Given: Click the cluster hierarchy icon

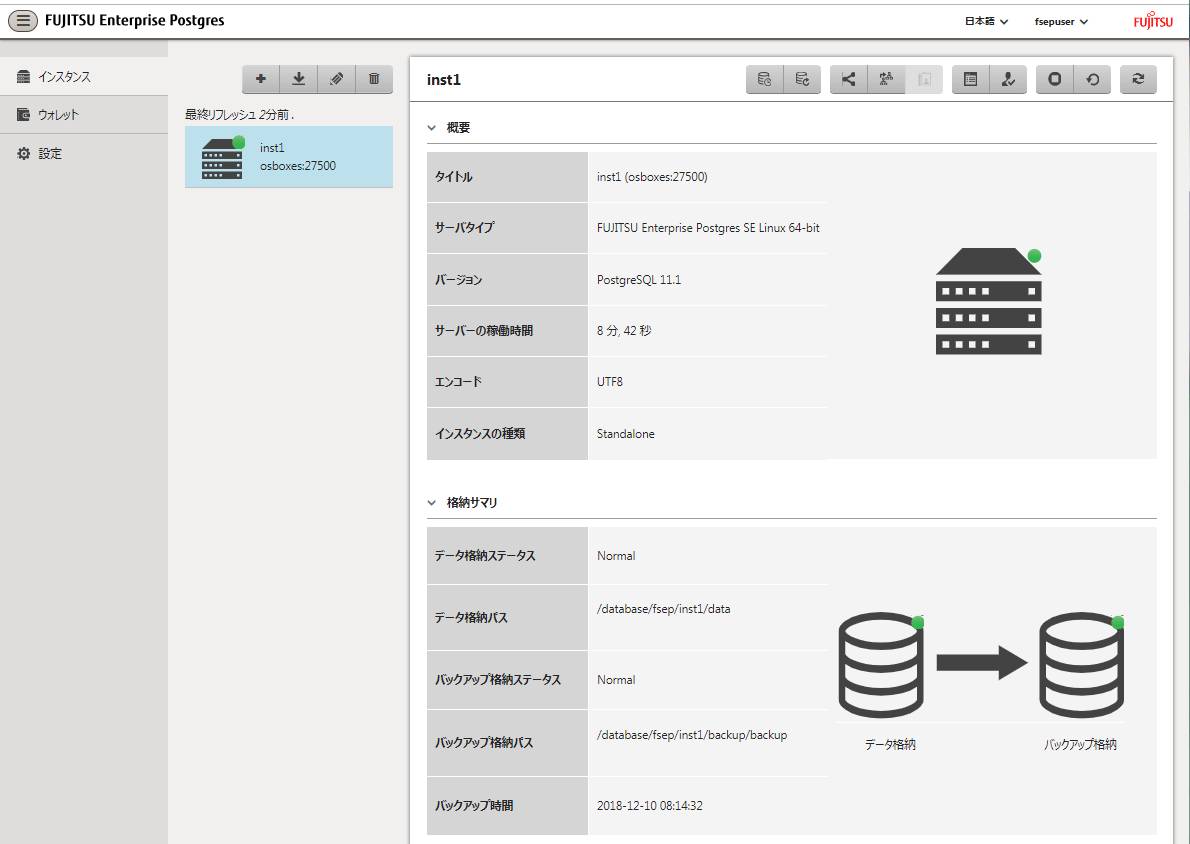Looking at the screenshot, I should 886,79.
